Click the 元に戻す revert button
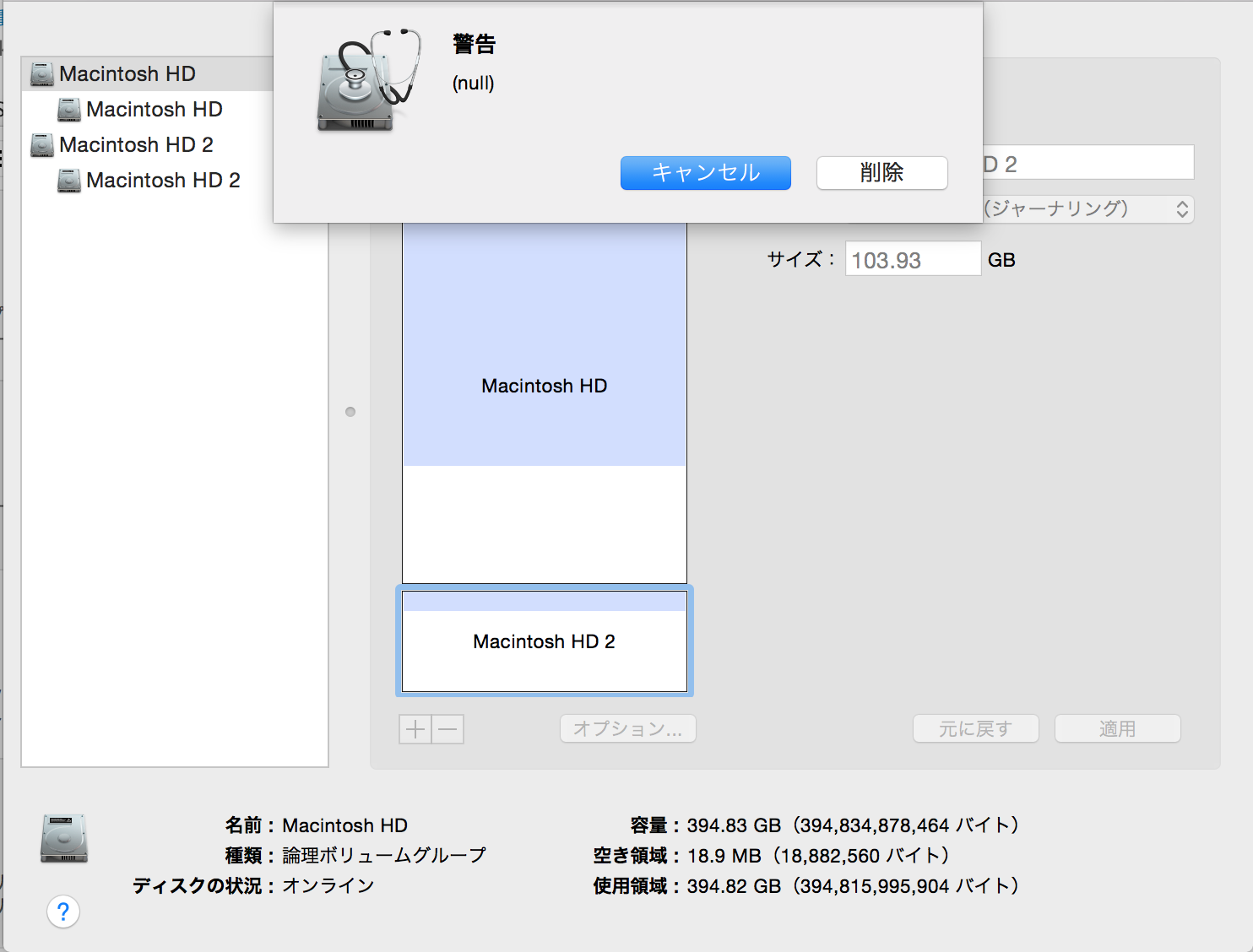This screenshot has width=1253, height=952. [x=976, y=729]
